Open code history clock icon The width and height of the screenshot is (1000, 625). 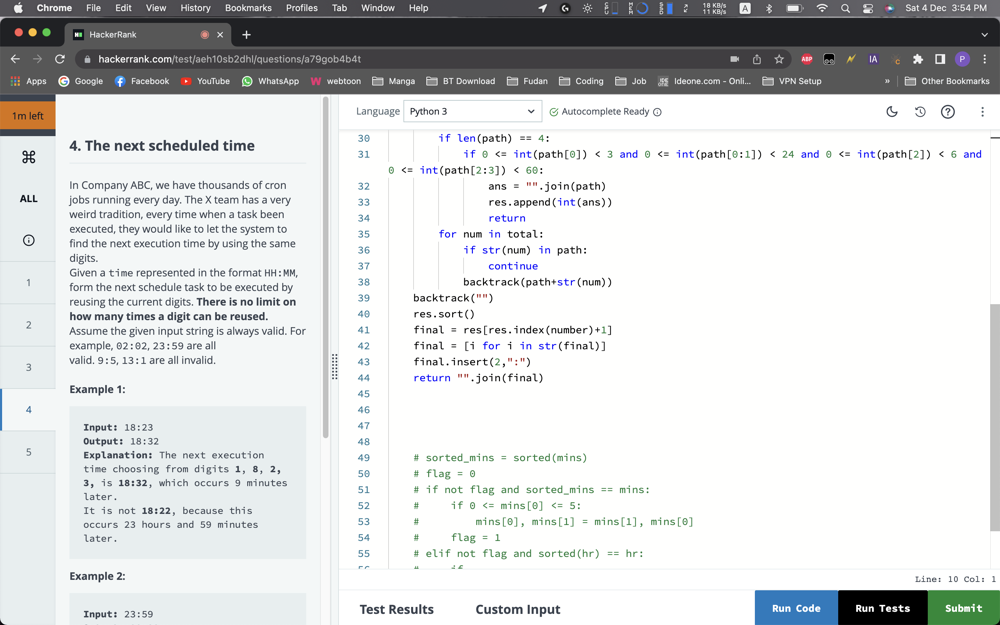(920, 112)
